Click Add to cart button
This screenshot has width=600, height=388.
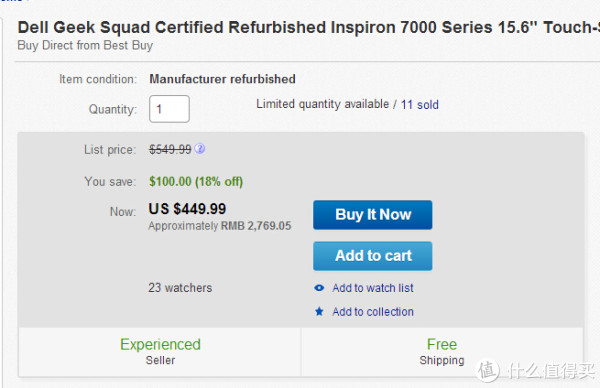(373, 256)
